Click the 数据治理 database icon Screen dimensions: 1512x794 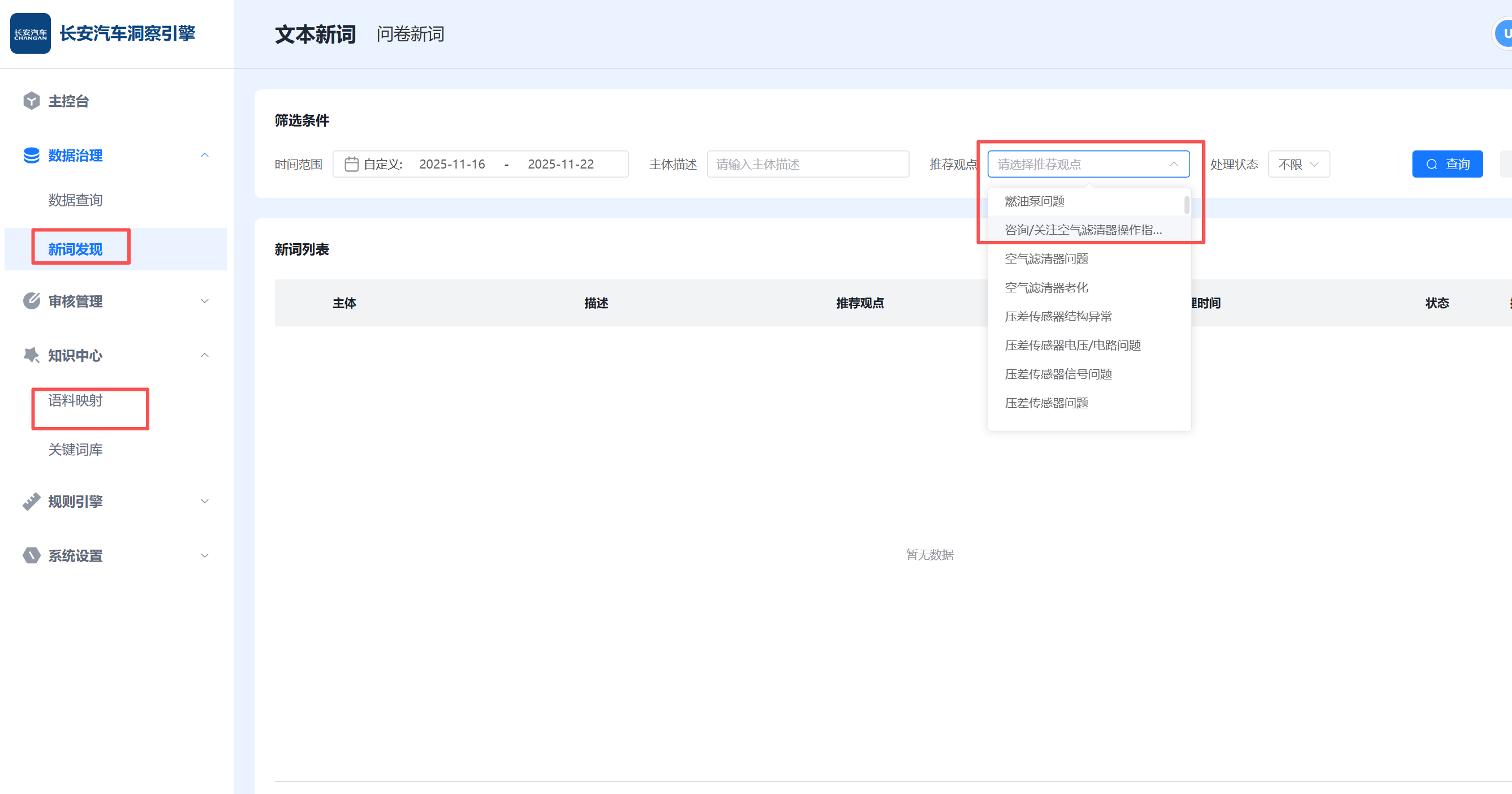[x=31, y=156]
